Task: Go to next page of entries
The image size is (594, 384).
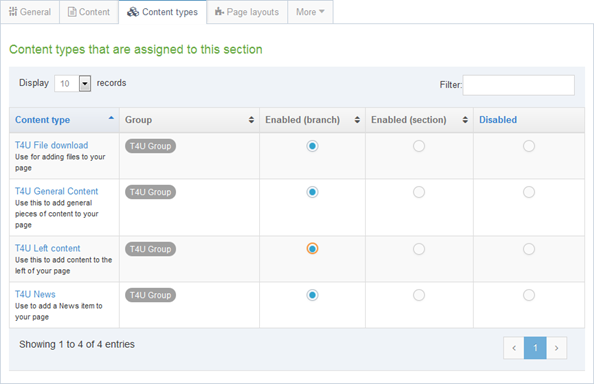Action: tap(556, 348)
